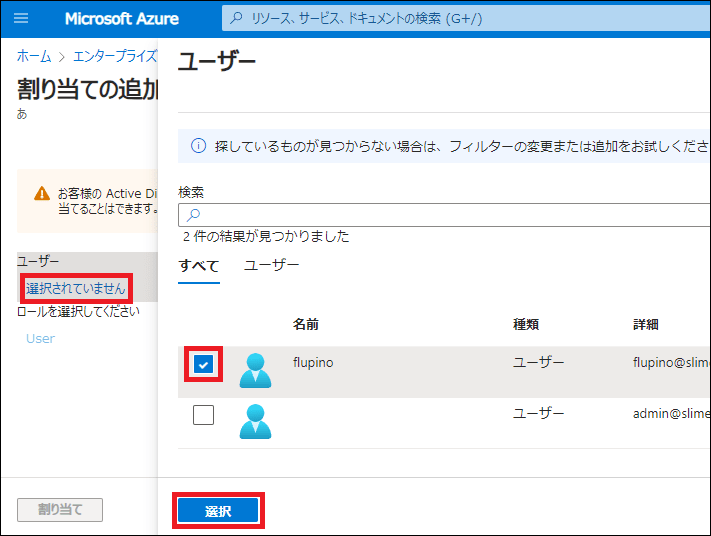
Task: Click the magnifier icon in the top search bar
Action: (236, 19)
